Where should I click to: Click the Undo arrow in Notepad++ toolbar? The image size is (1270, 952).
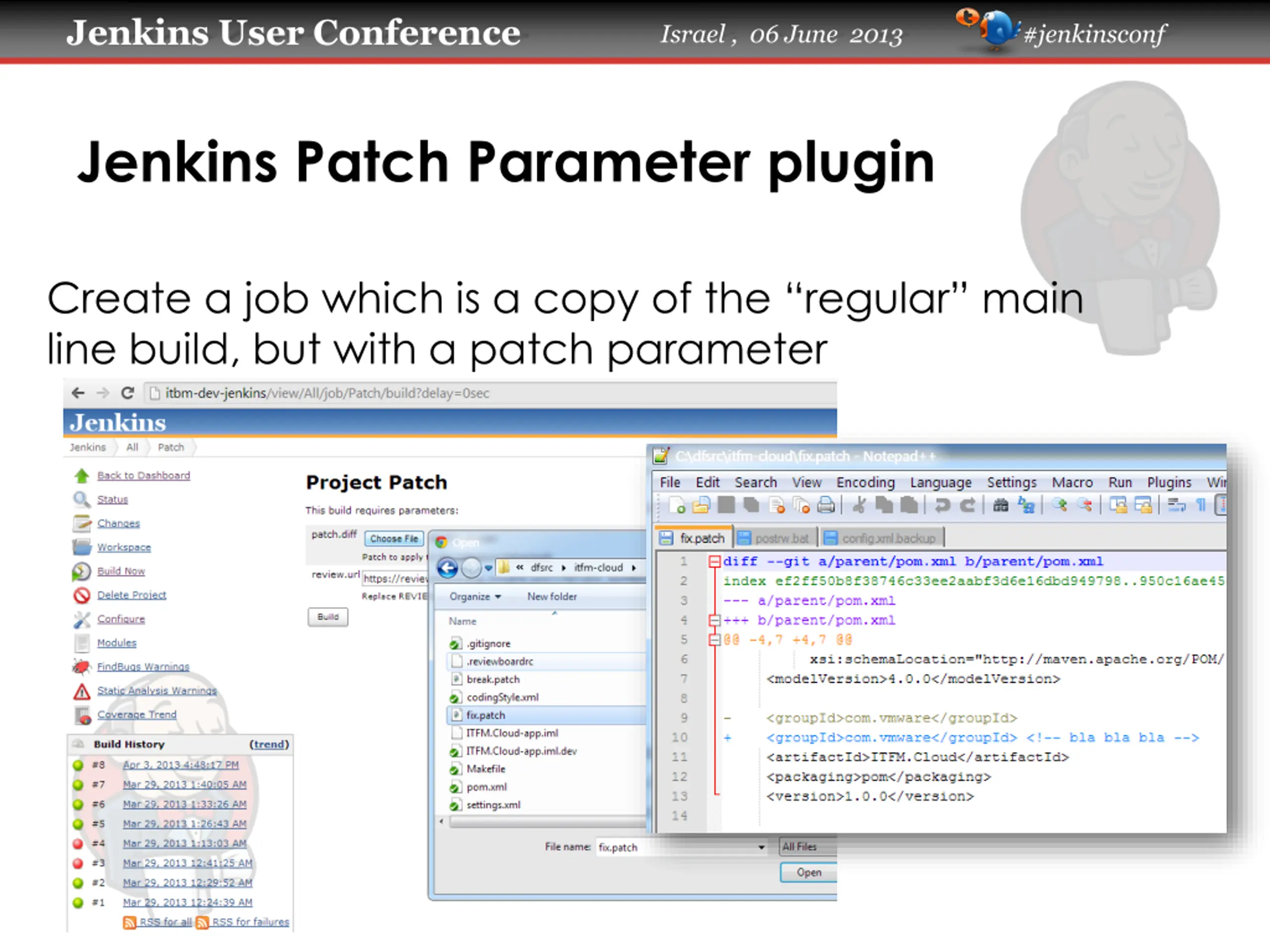coord(942,505)
